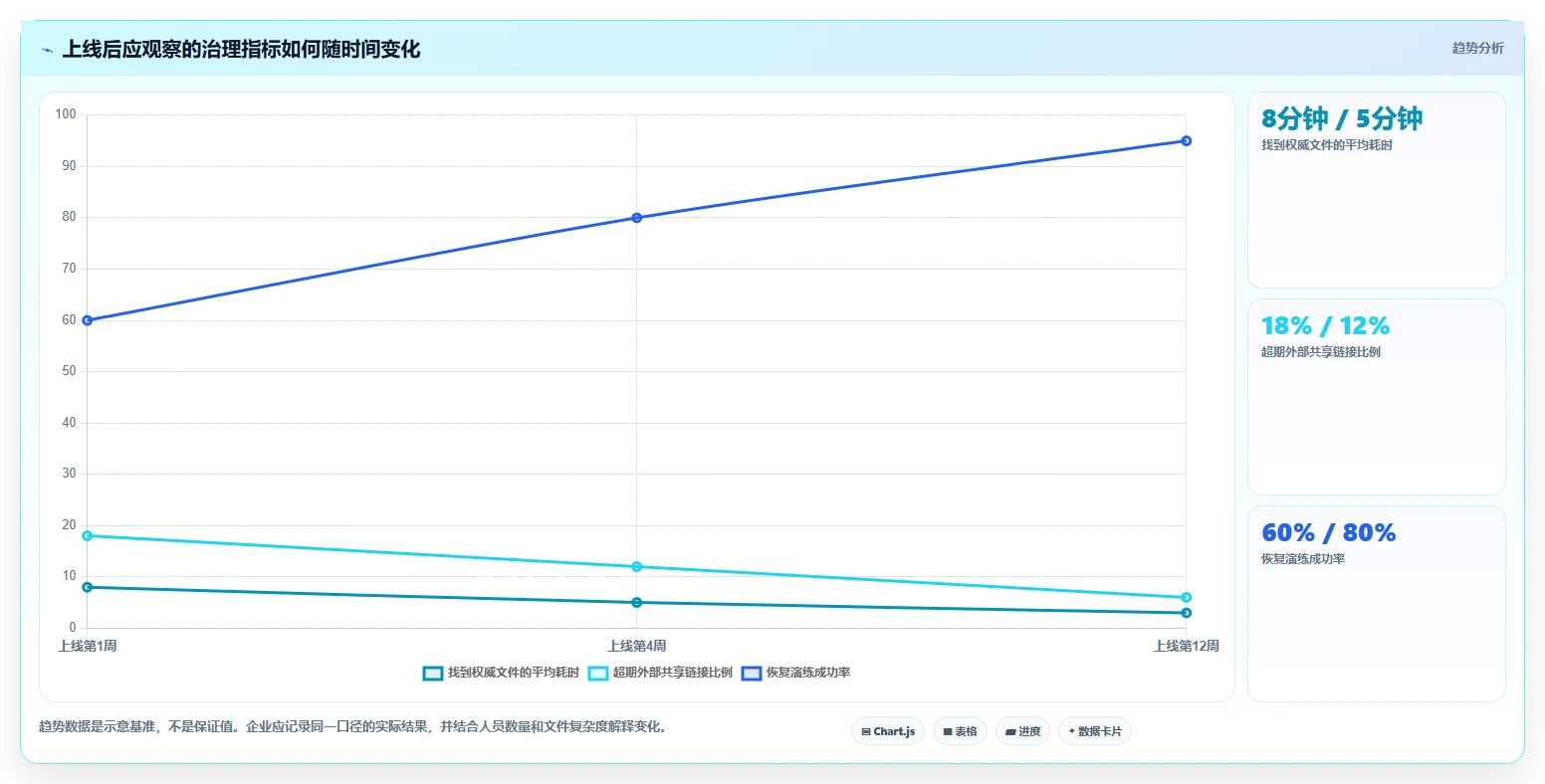Screen dimensions: 1545x784
Task: Select the 进度 tag pill
Action: (x=1022, y=731)
